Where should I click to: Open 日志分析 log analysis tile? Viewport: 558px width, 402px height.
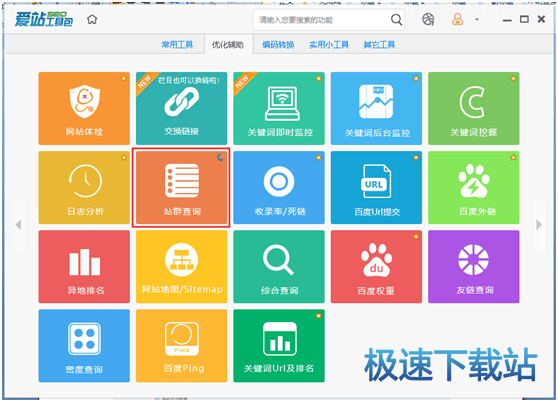(84, 187)
